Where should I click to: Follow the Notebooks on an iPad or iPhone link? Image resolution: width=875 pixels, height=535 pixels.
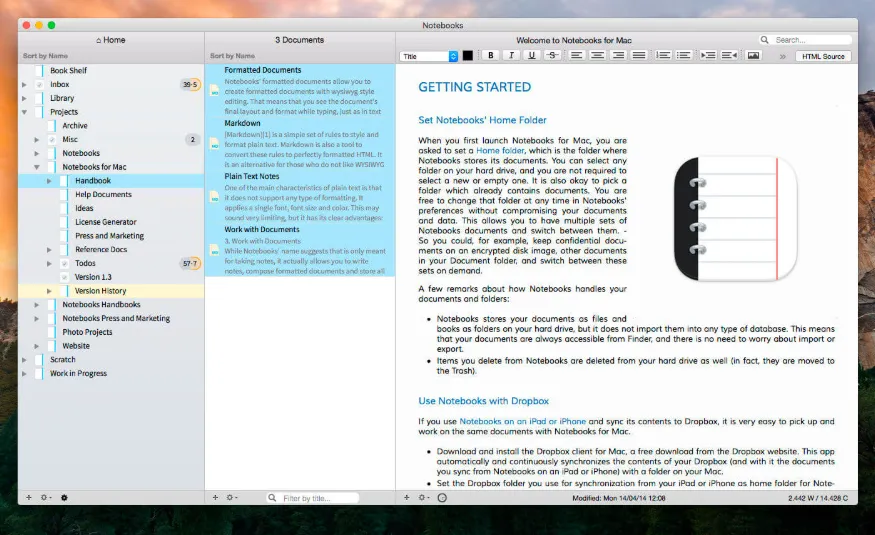coord(522,422)
